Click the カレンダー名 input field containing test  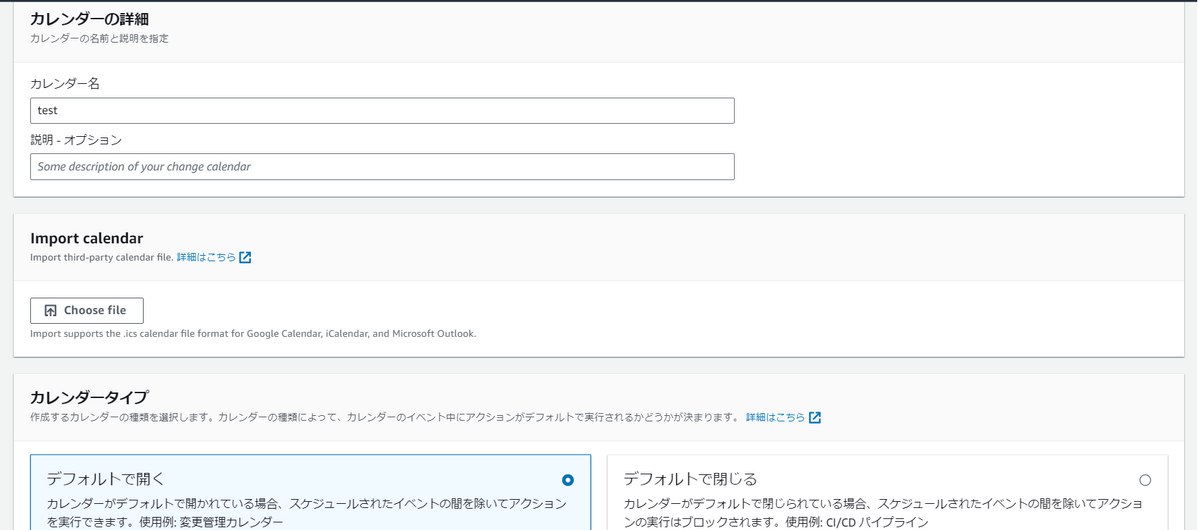[x=382, y=111]
